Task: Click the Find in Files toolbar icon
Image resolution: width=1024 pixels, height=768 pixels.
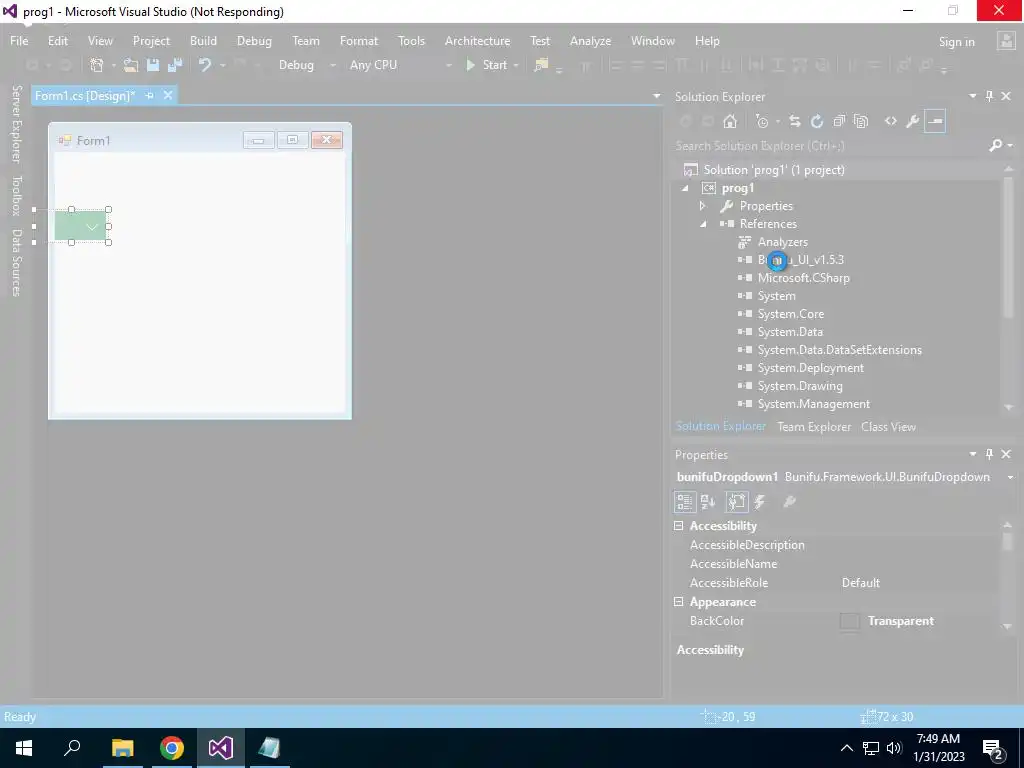Action: tap(541, 65)
